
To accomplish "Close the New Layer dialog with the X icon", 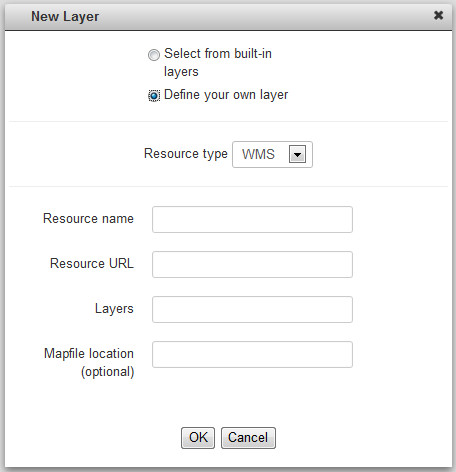I will pyautogui.click(x=438, y=15).
